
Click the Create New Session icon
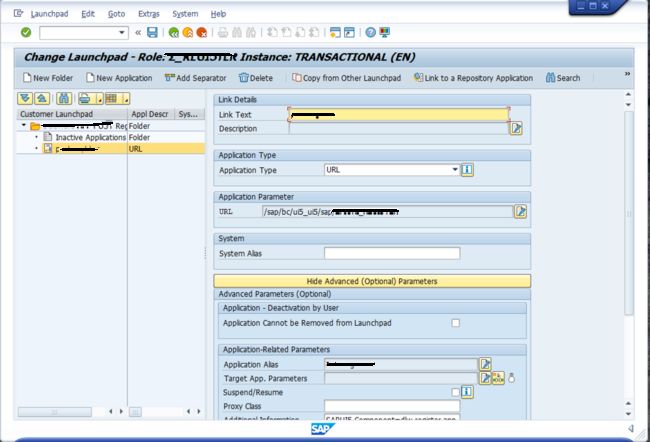click(335, 32)
